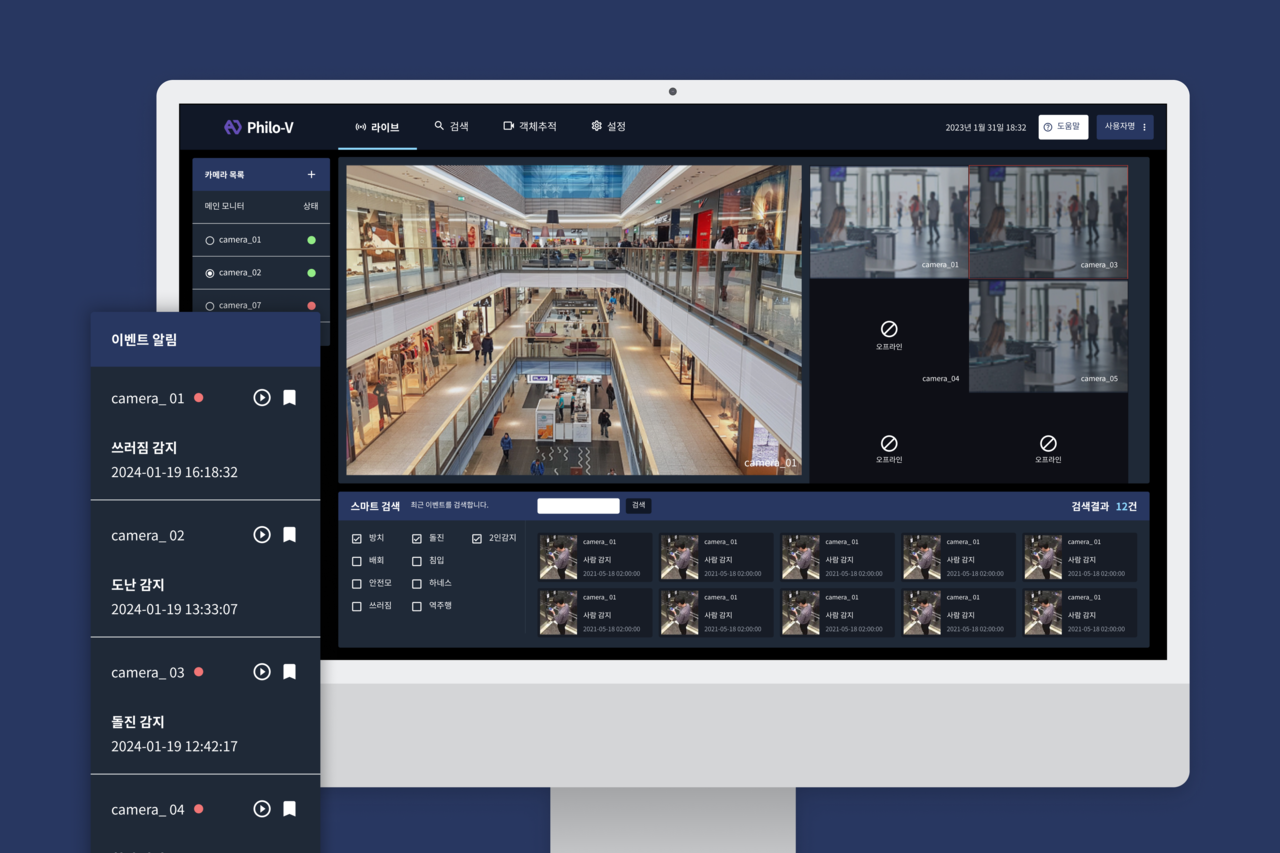Screen dimensions: 1280x853
Task: Play the camera_03 rush detection event
Action: pos(262,672)
